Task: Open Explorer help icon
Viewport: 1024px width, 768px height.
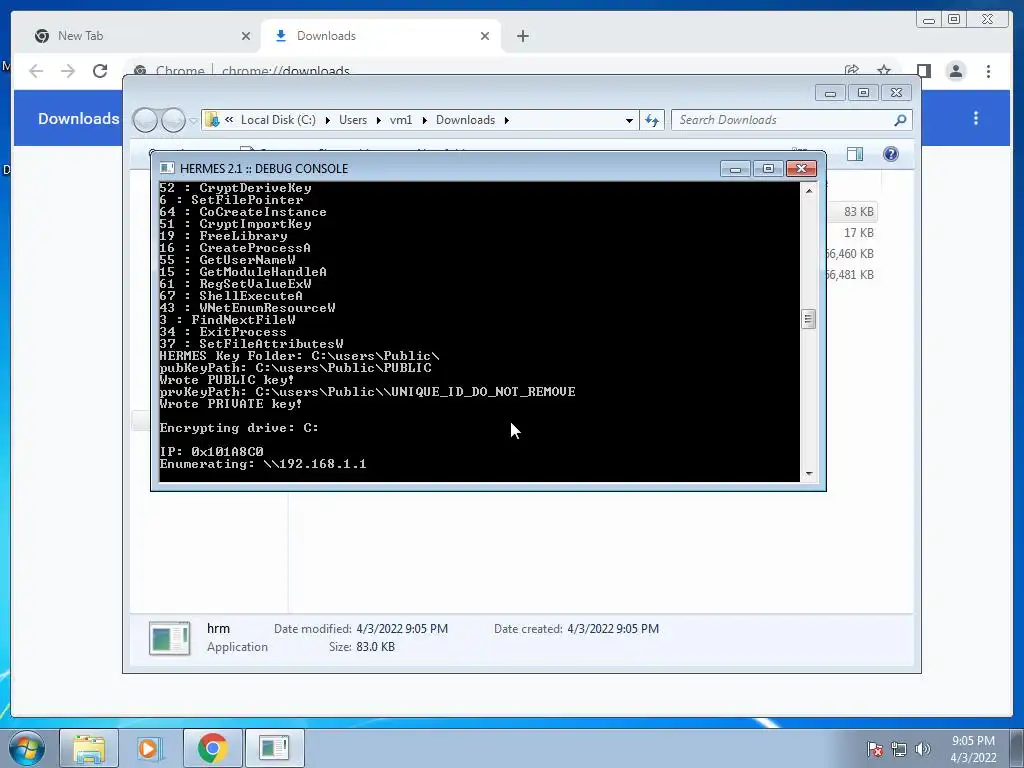Action: click(891, 154)
